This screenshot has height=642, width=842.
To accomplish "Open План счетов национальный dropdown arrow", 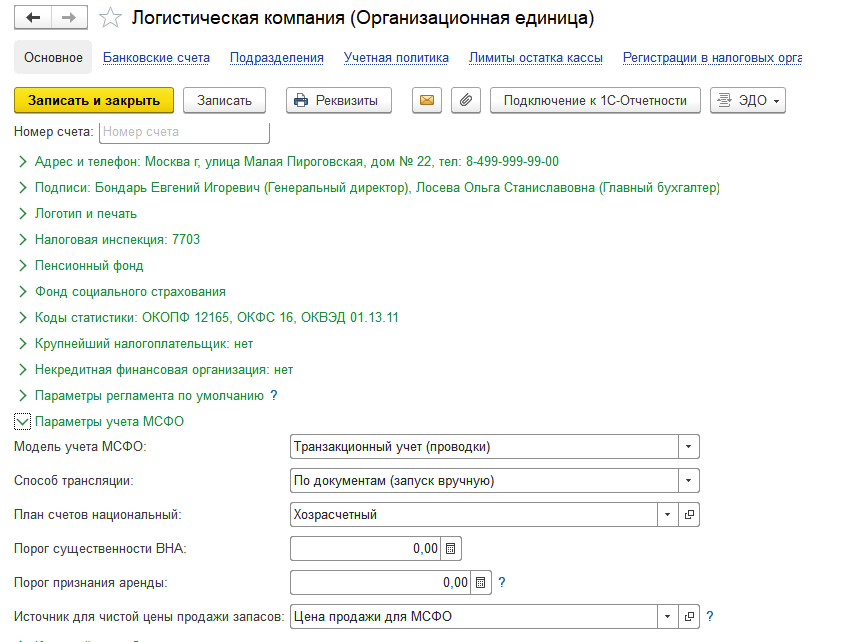I will point(667,514).
